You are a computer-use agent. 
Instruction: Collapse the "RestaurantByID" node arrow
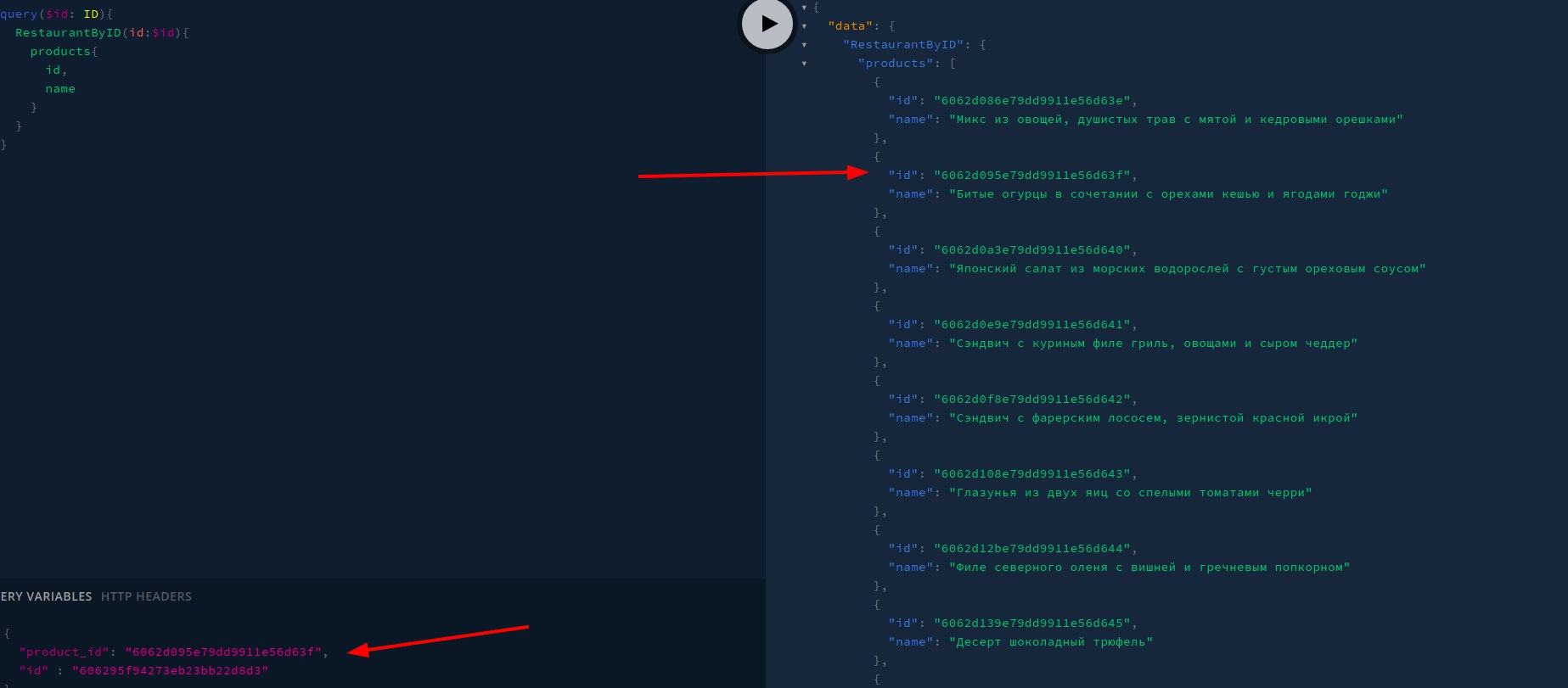point(804,45)
